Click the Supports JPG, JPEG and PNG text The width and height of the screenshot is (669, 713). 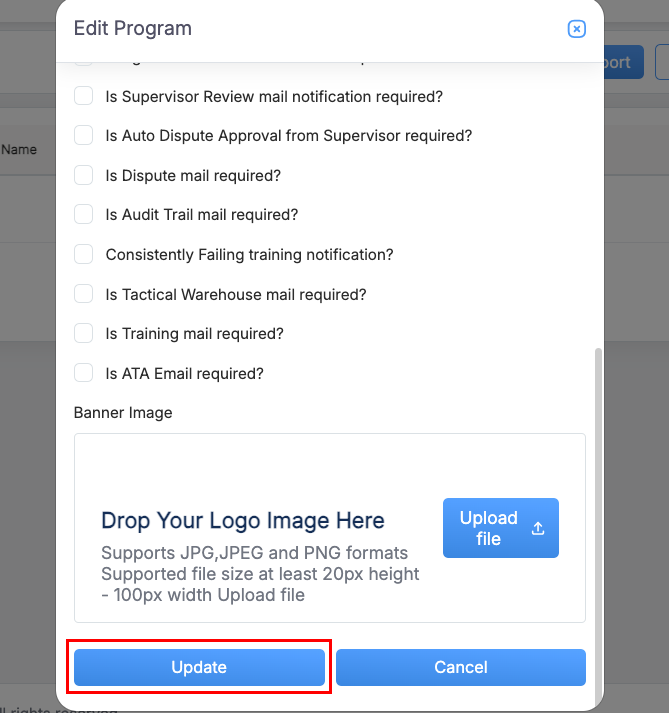click(255, 552)
